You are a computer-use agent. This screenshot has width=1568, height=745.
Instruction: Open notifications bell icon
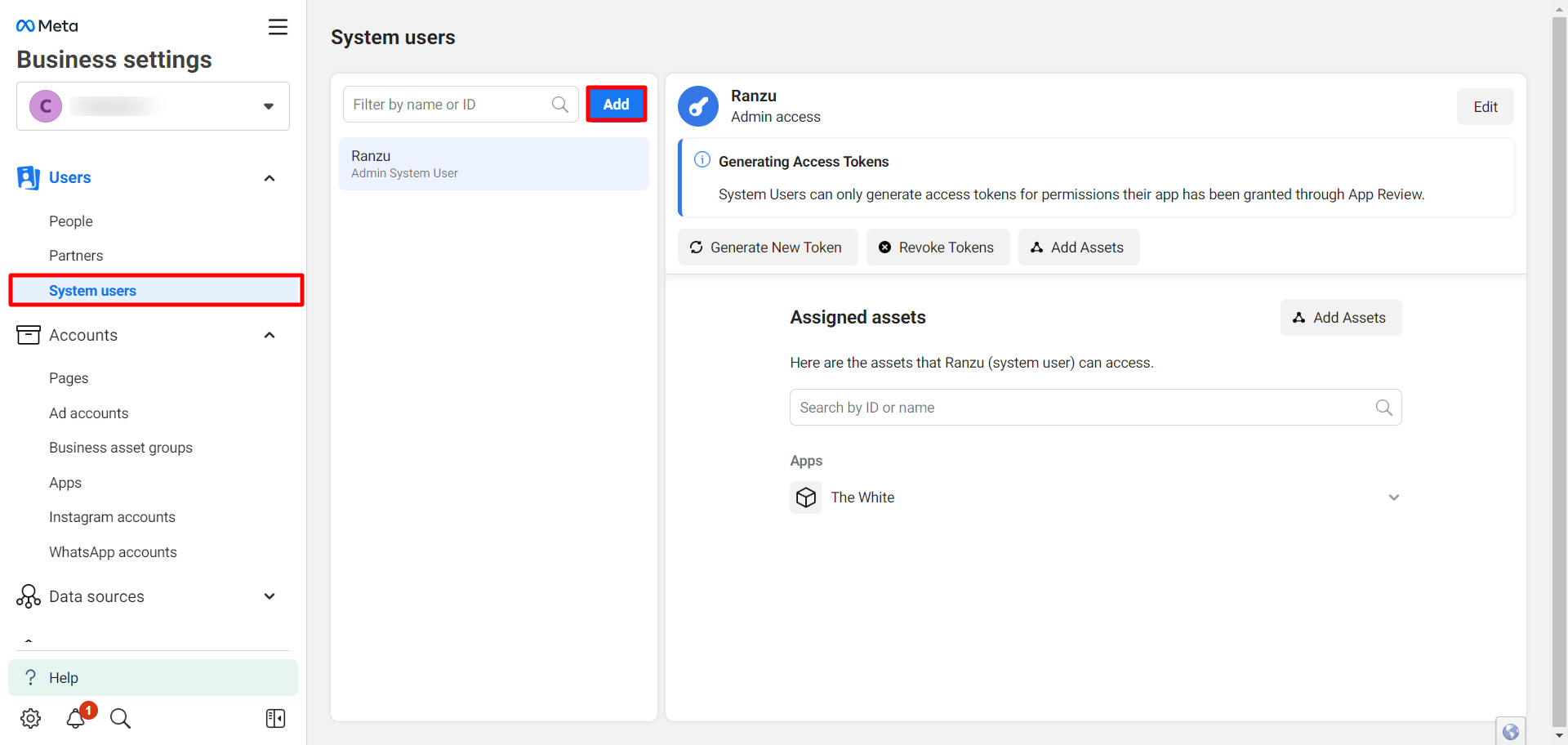pos(76,718)
